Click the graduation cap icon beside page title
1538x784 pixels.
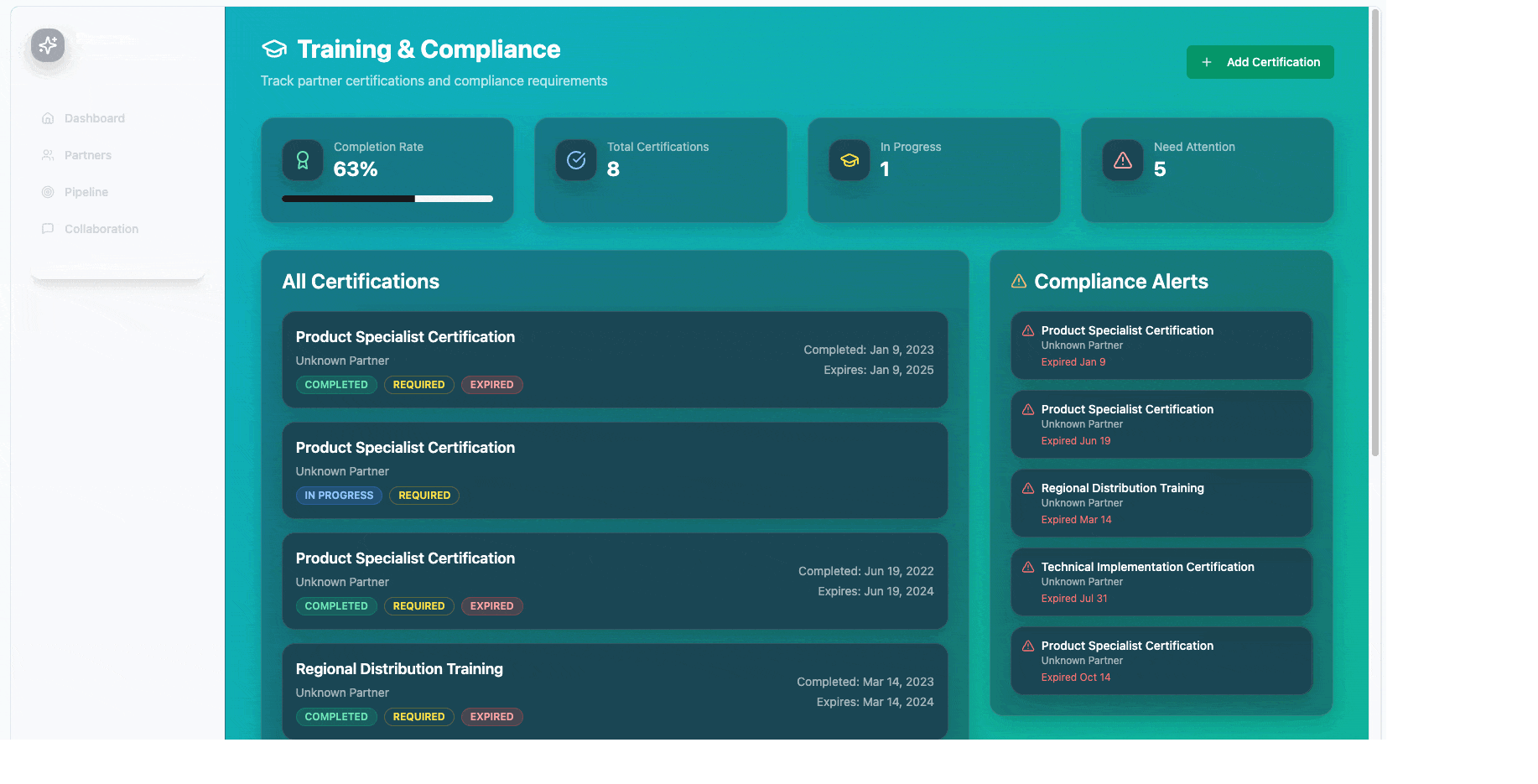point(274,49)
